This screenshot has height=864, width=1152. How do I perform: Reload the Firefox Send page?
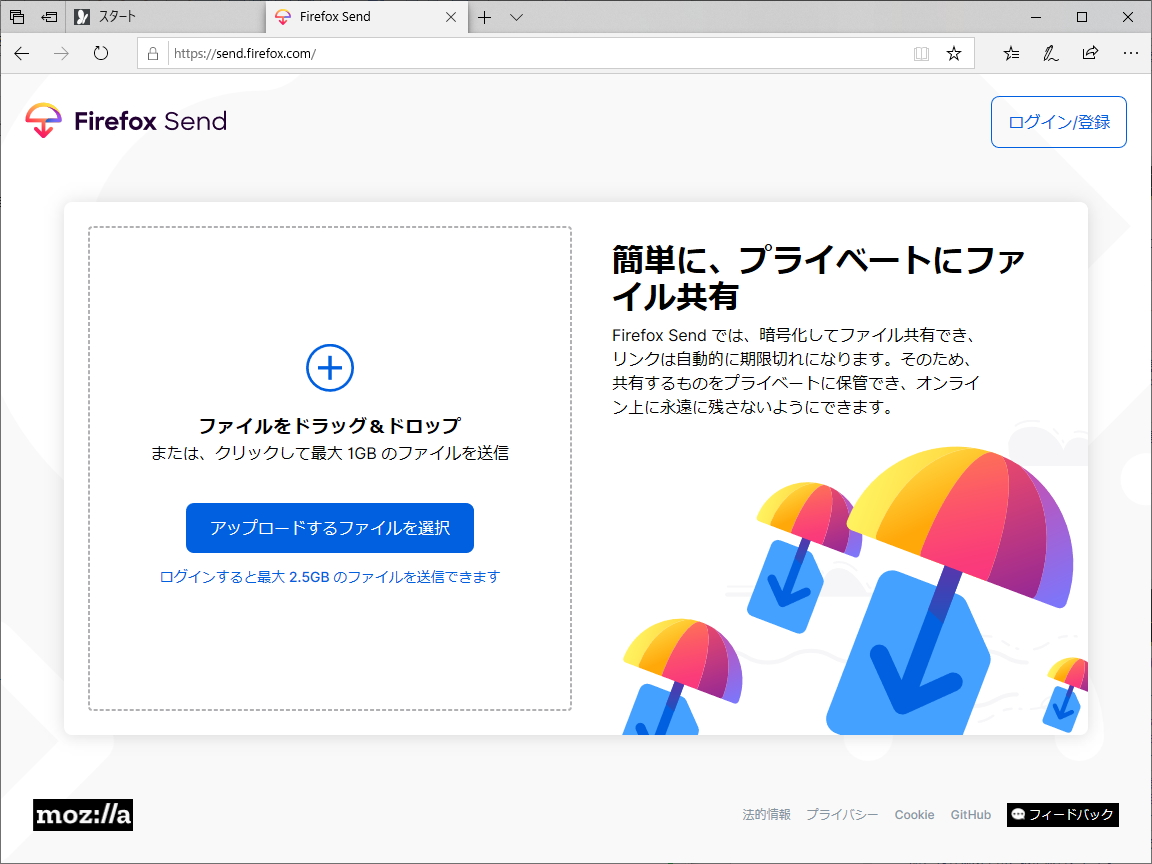tap(100, 53)
